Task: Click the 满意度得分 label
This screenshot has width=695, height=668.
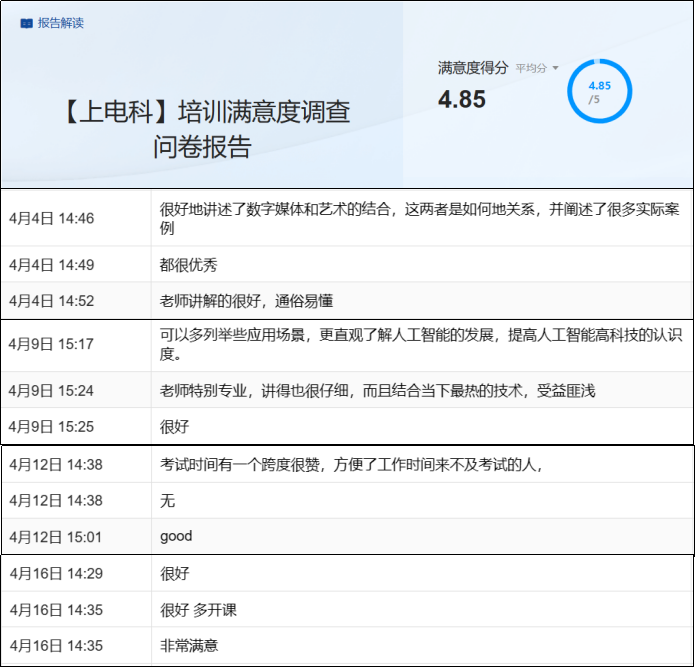Action: click(x=473, y=68)
